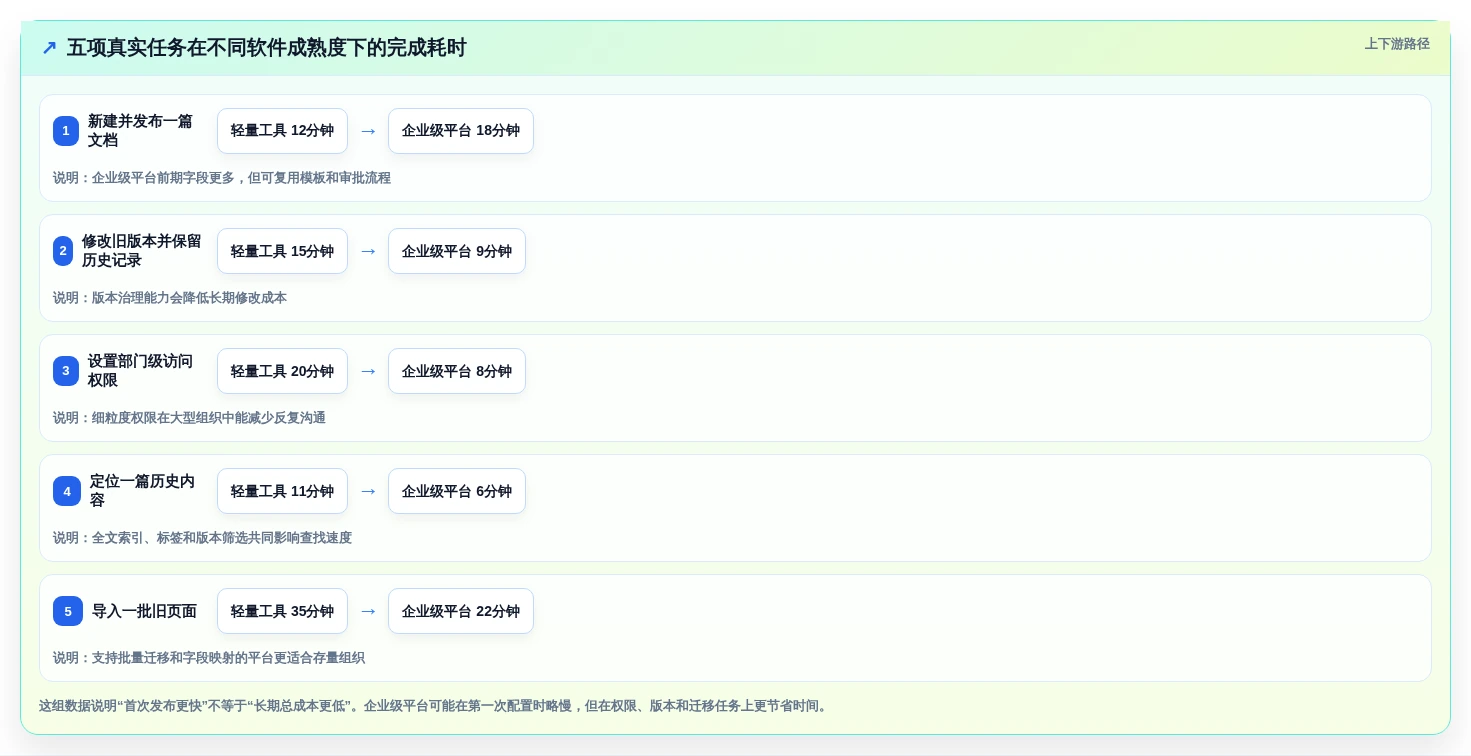1471x756 pixels.
Task: Click the title 五项真实任务在不同软件成熟度下的完成耗时
Action: coord(267,48)
